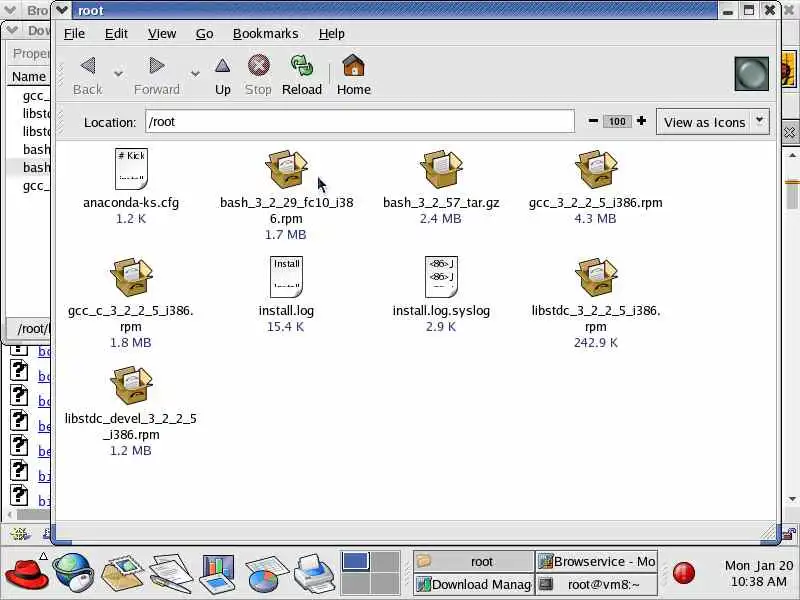The image size is (800, 600).
Task: Open the Bookmarks menu
Action: pyautogui.click(x=265, y=34)
